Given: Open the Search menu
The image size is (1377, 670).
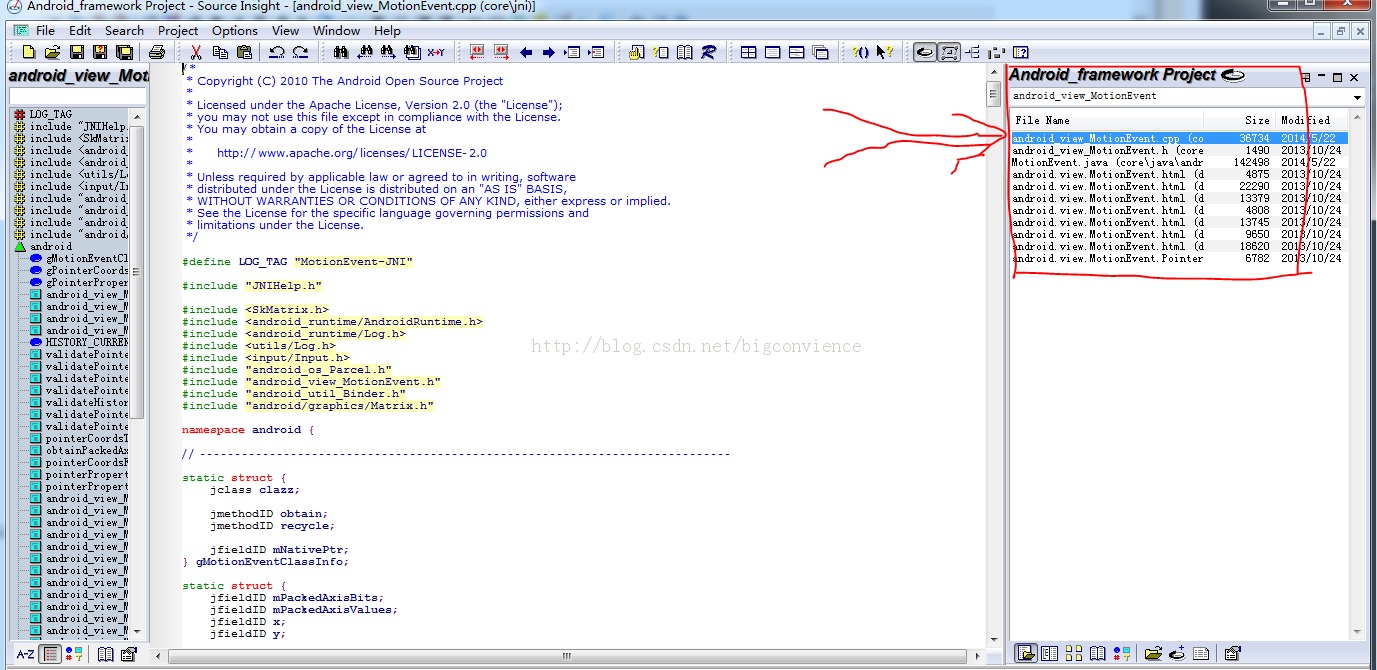Looking at the screenshot, I should pyautogui.click(x=124, y=30).
